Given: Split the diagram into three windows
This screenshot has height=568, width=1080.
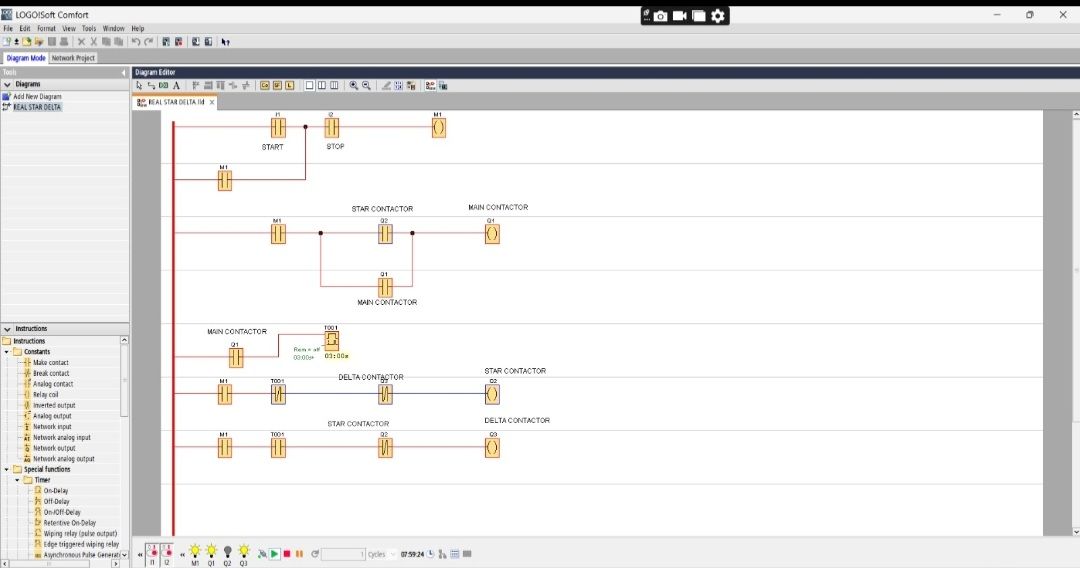Looking at the screenshot, I should click(x=334, y=85).
